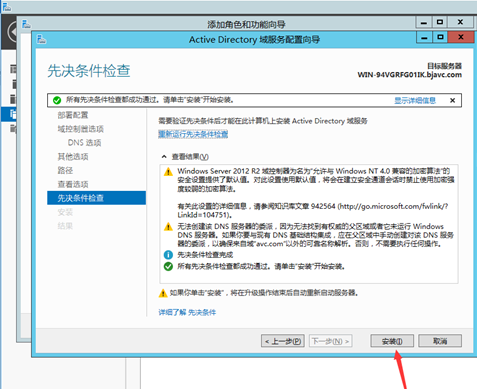Click the 取消 (Cancel) button
The height and width of the screenshot is (389, 477).
click(x=440, y=341)
